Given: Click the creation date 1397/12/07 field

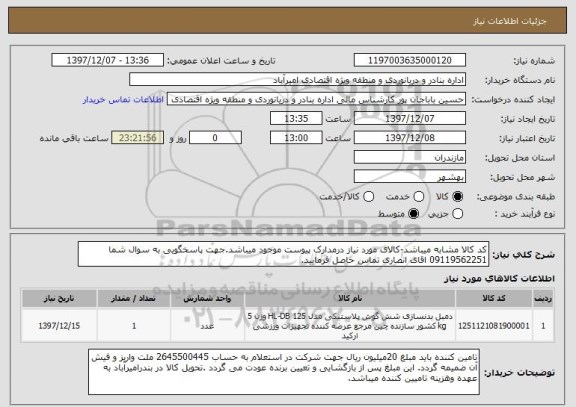Looking at the screenshot, I should click(410, 119).
